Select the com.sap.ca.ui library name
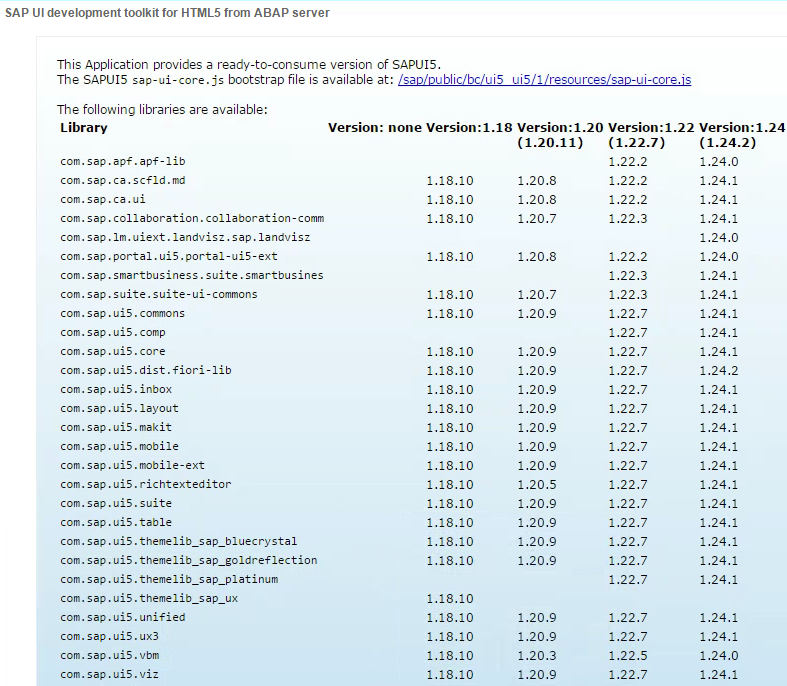This screenshot has width=787, height=686. [103, 200]
